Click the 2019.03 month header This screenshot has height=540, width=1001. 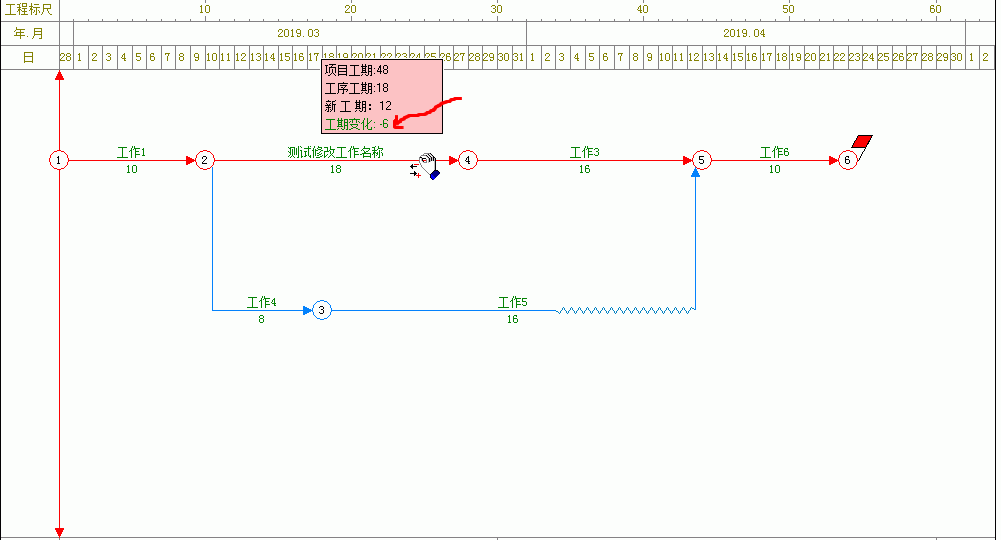point(298,33)
